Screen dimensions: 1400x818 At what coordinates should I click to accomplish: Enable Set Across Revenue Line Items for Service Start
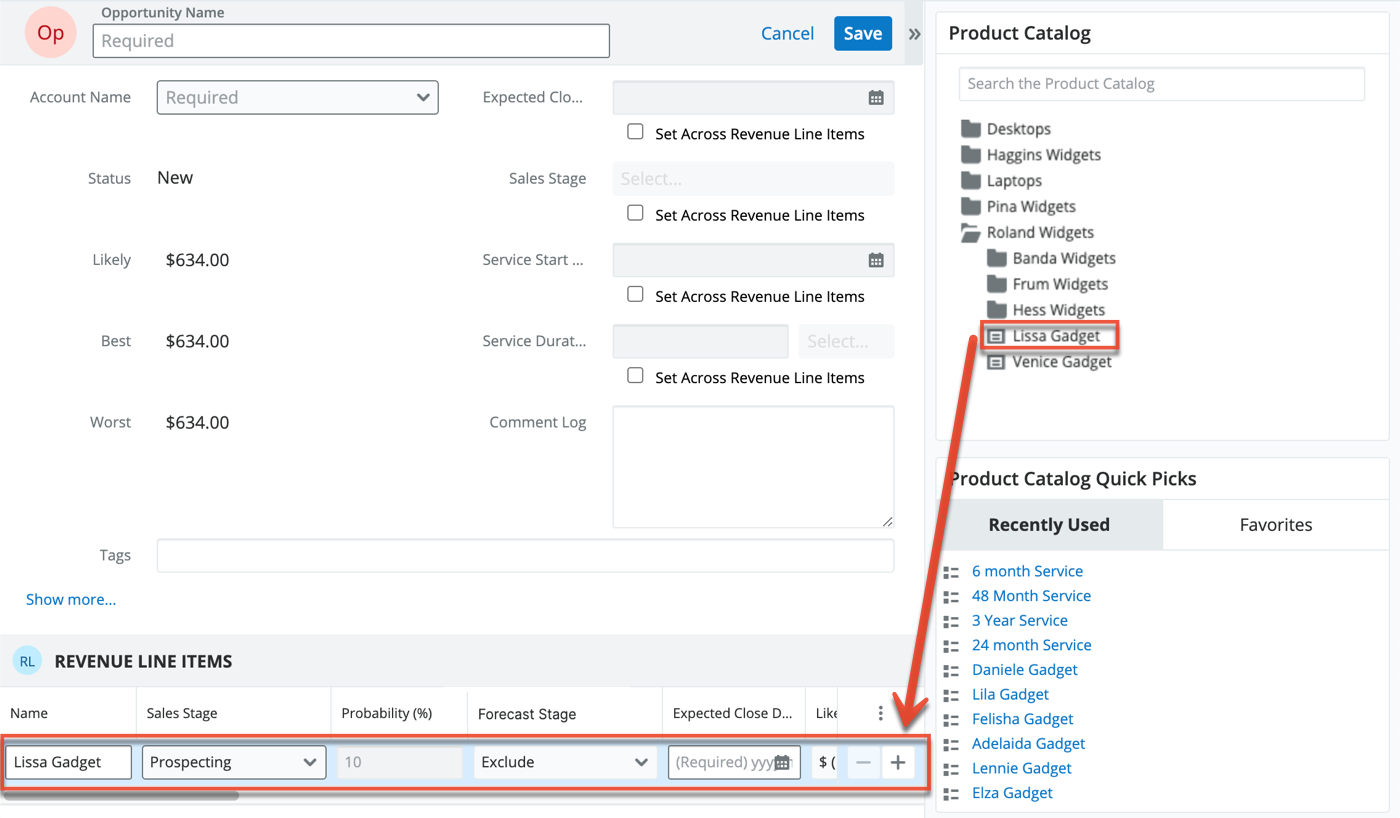pyautogui.click(x=635, y=296)
